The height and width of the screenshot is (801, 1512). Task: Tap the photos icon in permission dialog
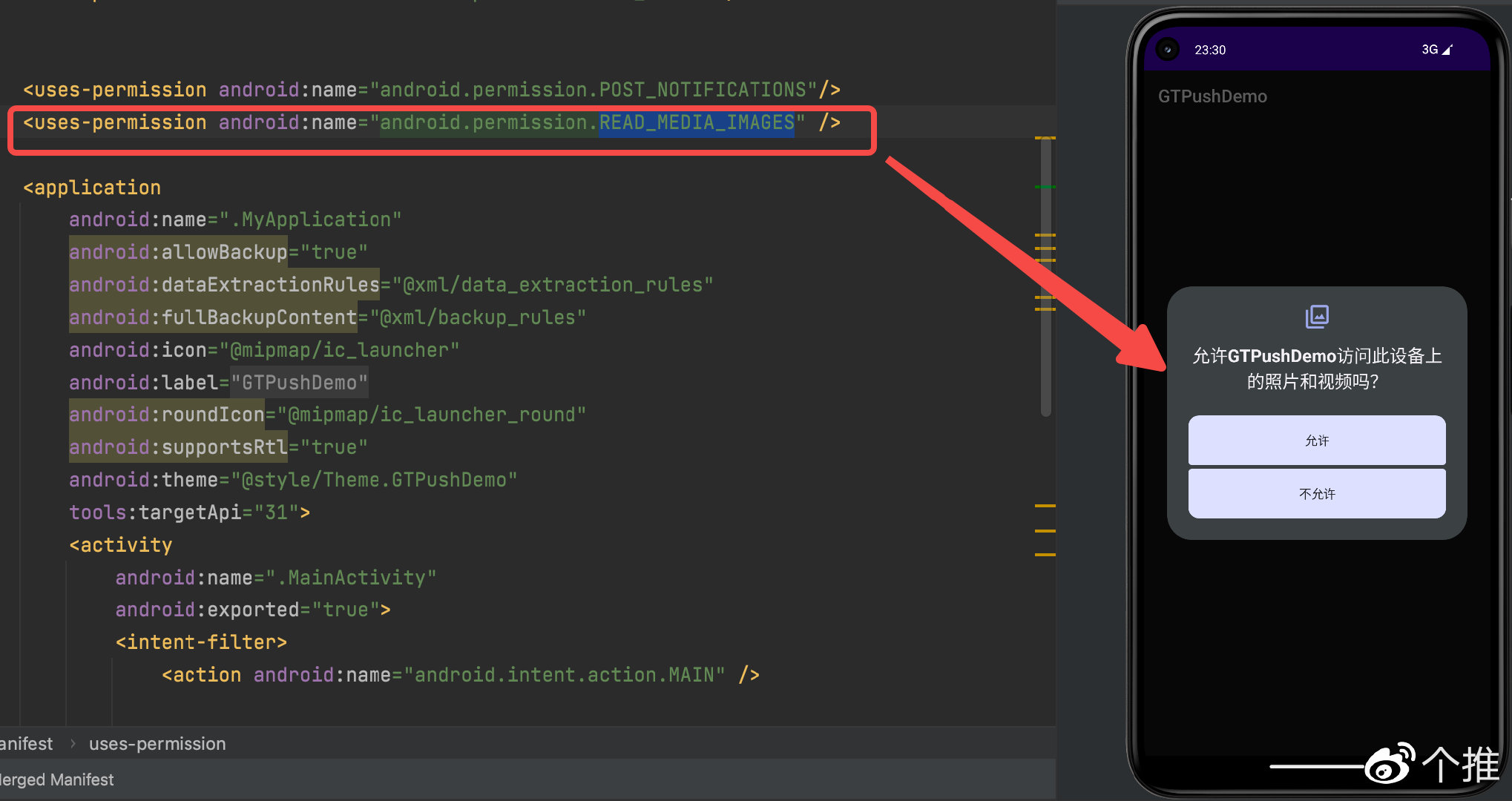(x=1317, y=317)
